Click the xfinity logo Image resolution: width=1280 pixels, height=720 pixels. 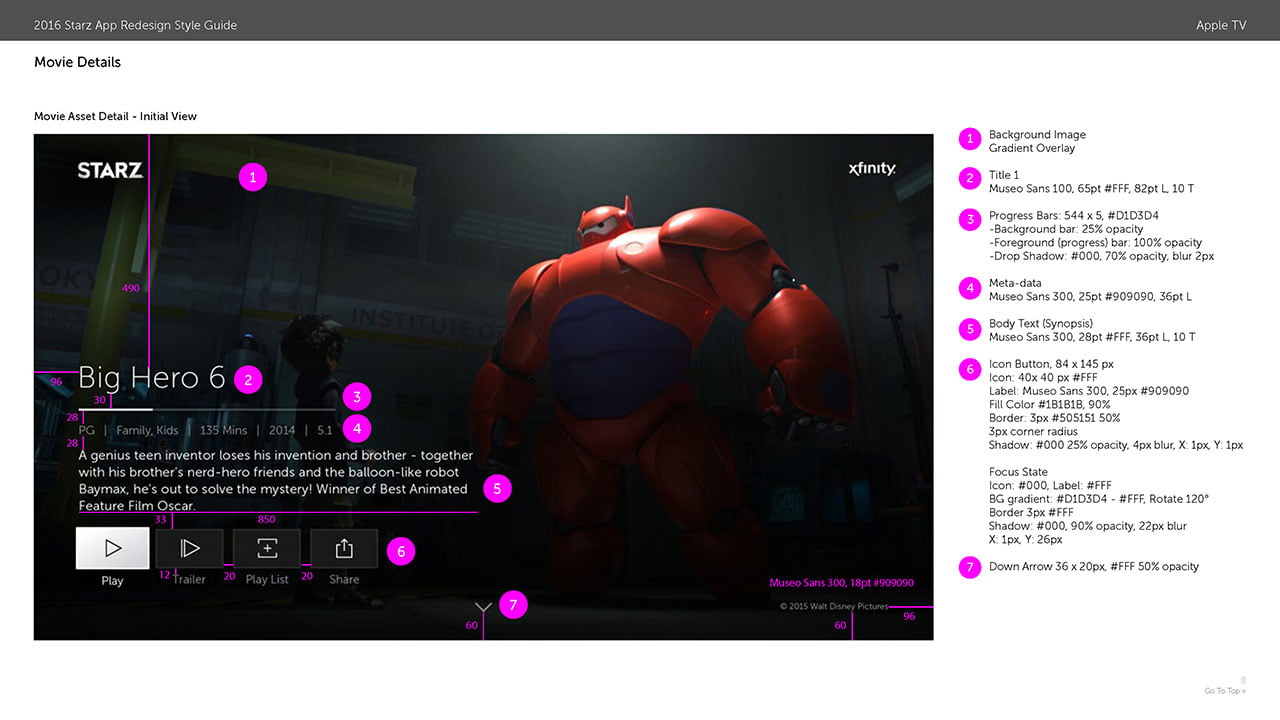pyautogui.click(x=872, y=168)
